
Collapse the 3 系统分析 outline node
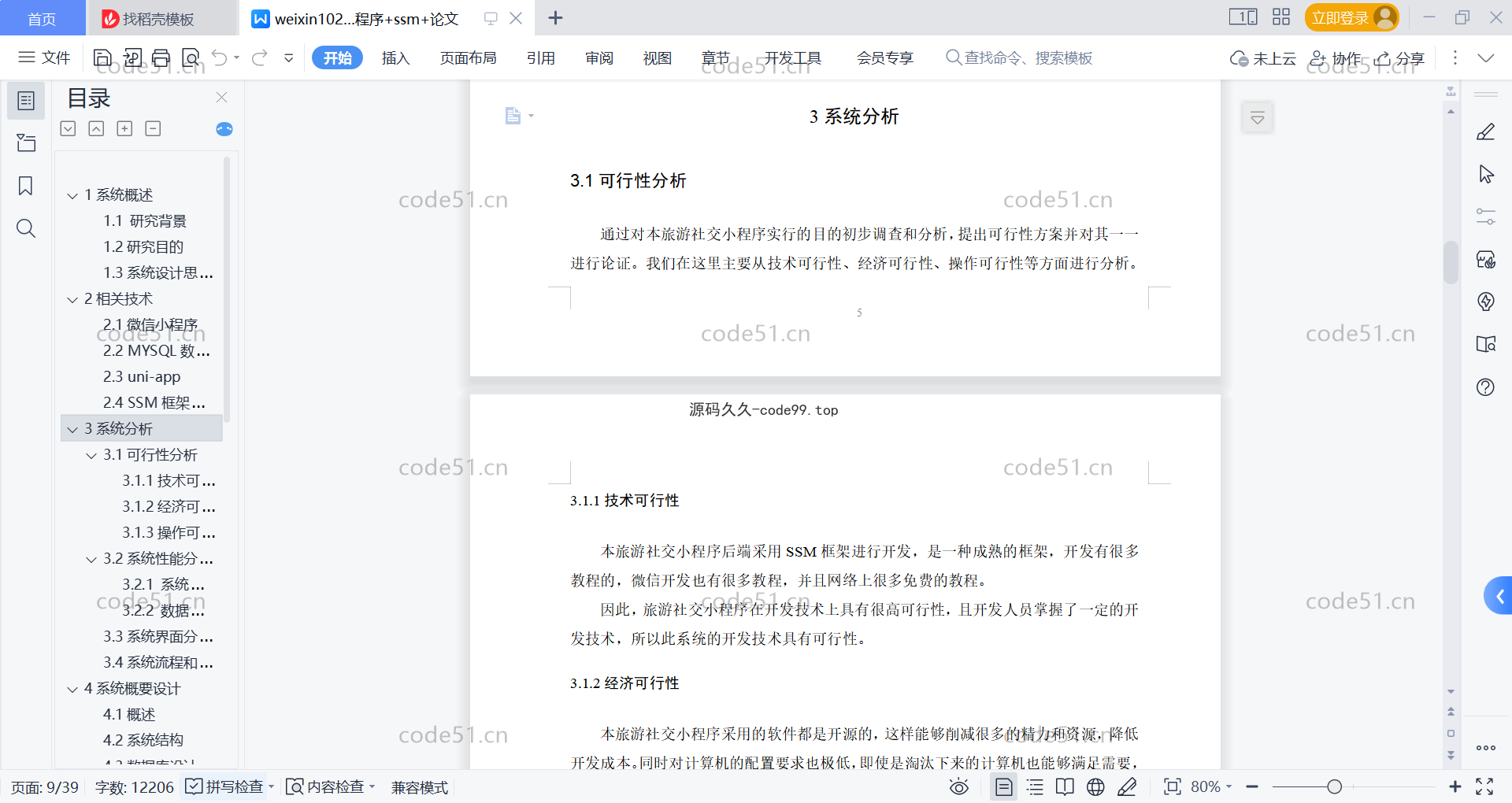(x=72, y=429)
